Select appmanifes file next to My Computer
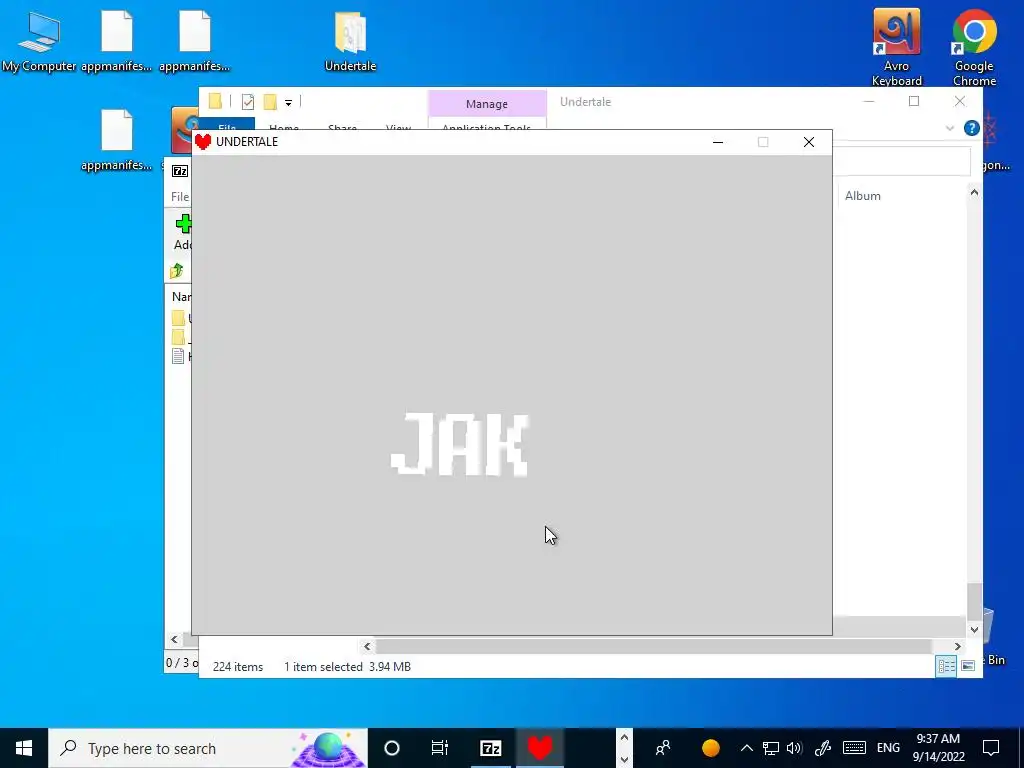 (117, 41)
